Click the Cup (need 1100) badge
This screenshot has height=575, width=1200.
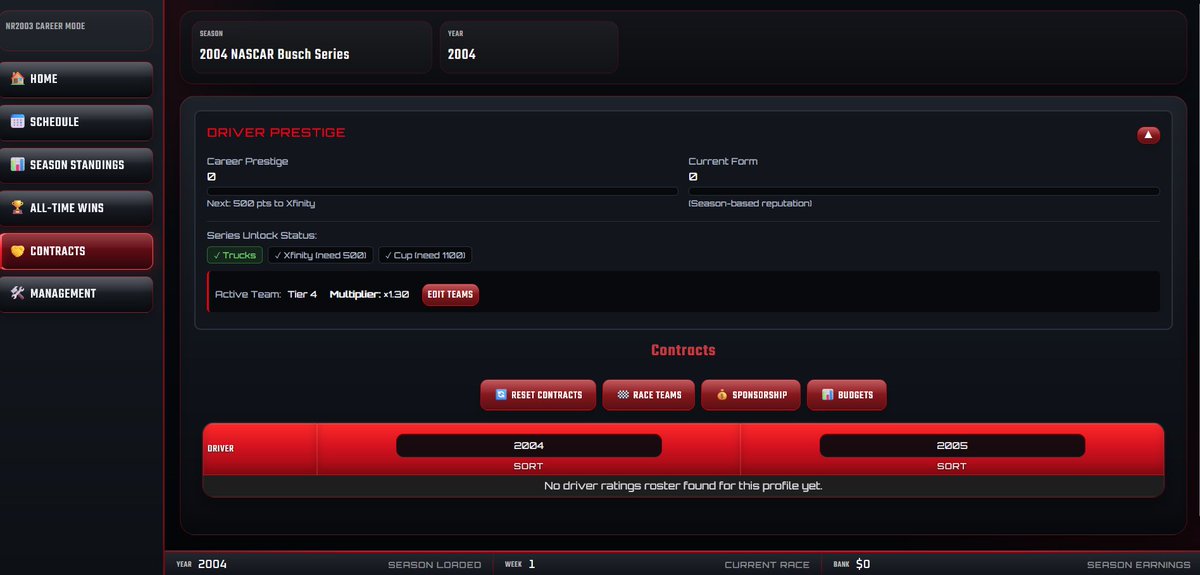(x=425, y=255)
